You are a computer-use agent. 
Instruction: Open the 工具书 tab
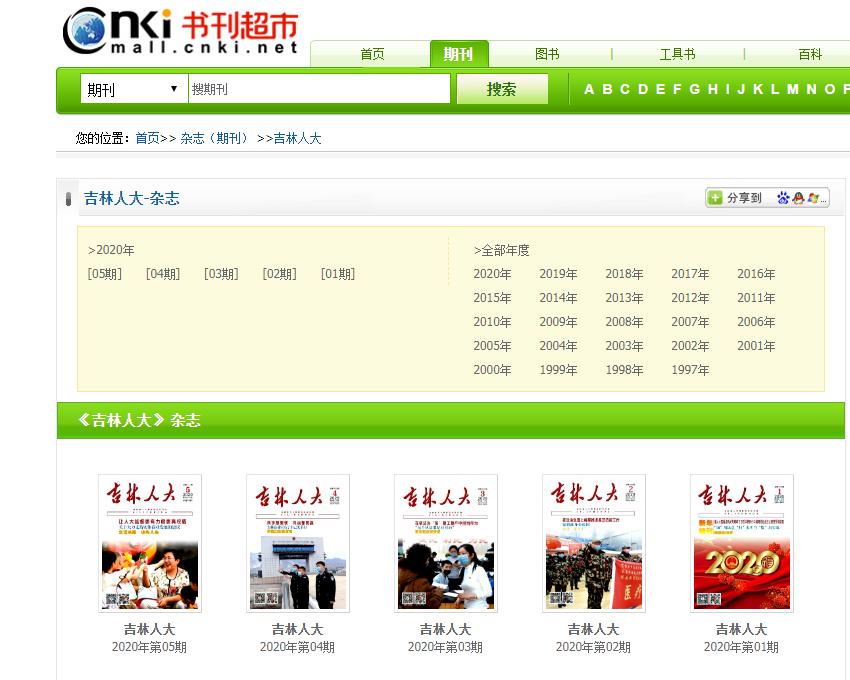tap(678, 54)
